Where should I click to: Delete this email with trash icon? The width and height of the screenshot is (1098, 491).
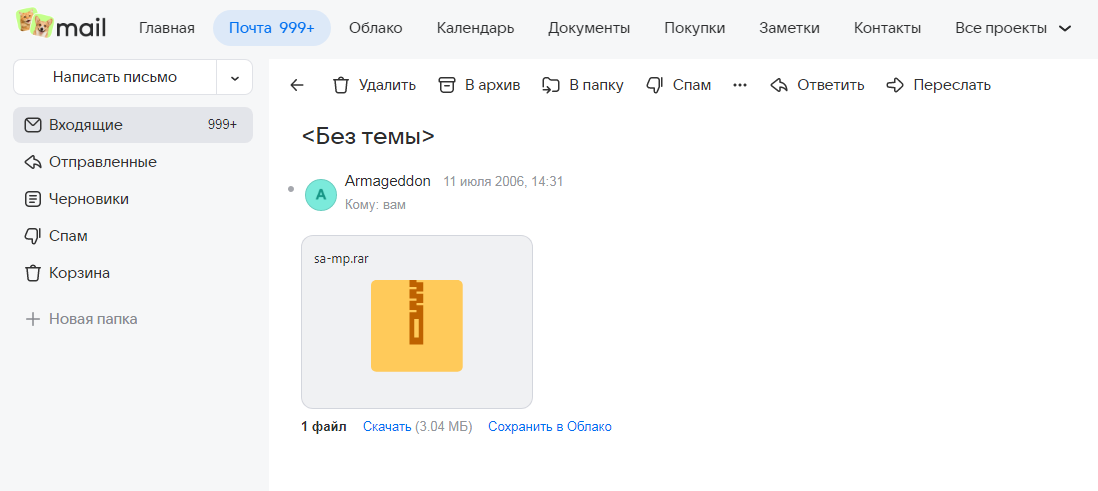(x=341, y=85)
